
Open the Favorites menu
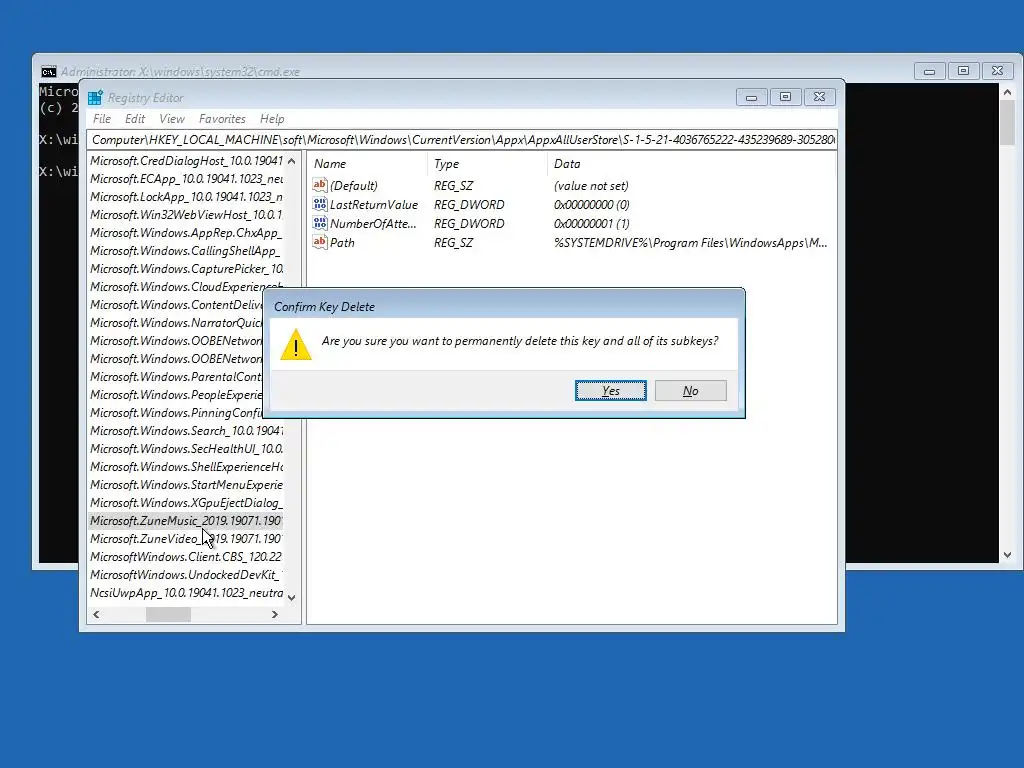pos(222,119)
